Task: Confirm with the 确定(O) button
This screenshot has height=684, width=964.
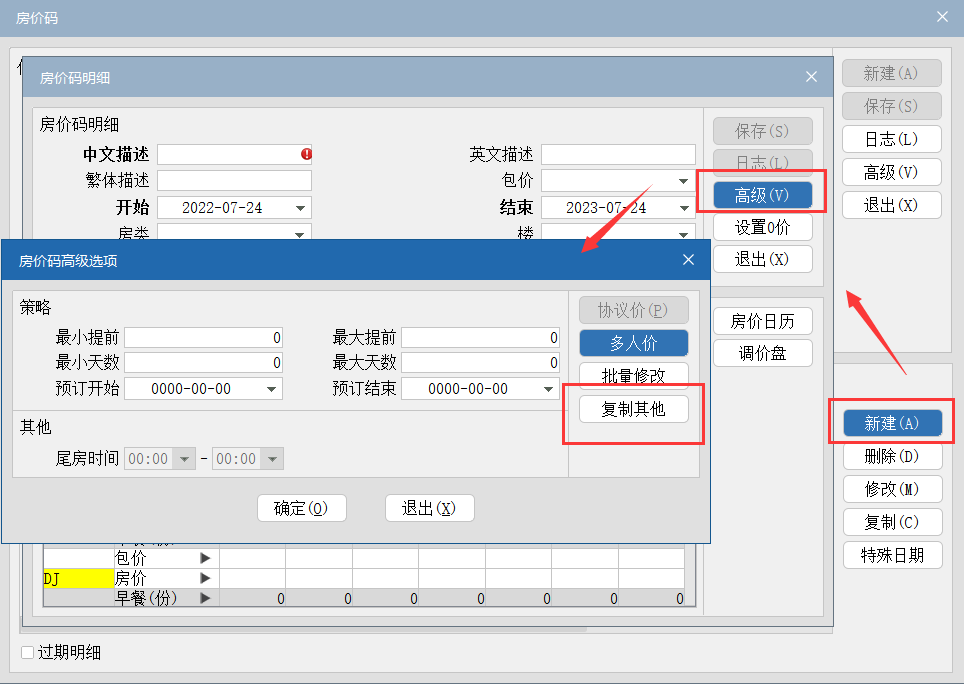Action: pos(301,508)
